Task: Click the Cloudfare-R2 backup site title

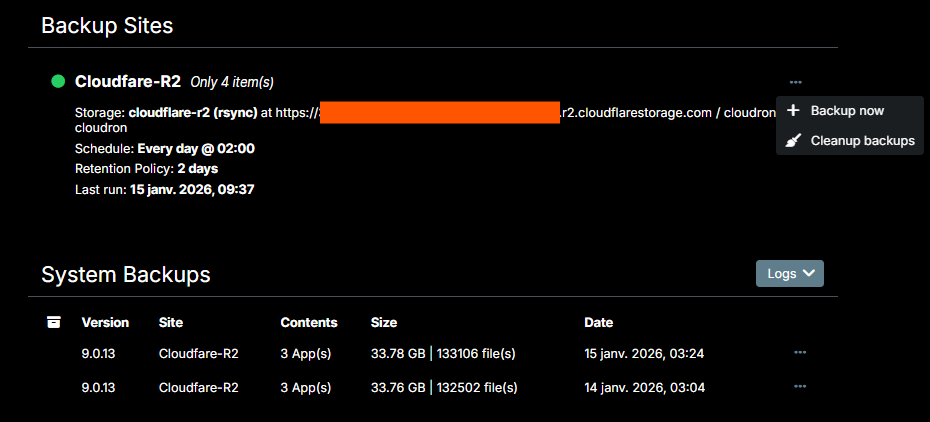Action: (128, 81)
